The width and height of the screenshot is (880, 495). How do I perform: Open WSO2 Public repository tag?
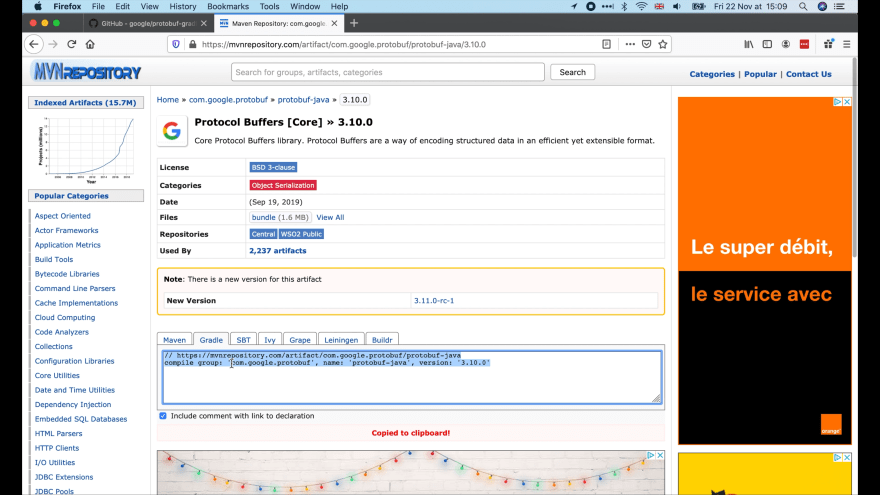pyautogui.click(x=301, y=234)
